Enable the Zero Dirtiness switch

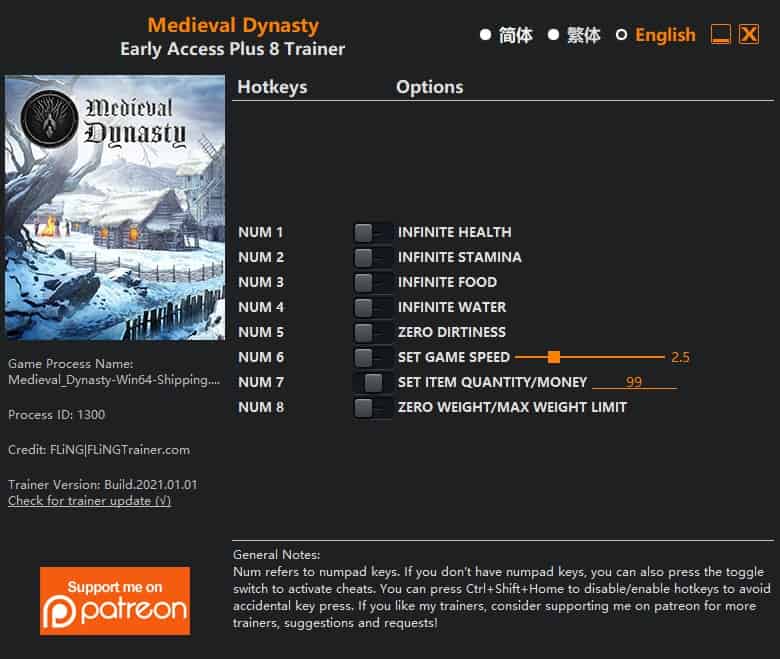(372, 332)
